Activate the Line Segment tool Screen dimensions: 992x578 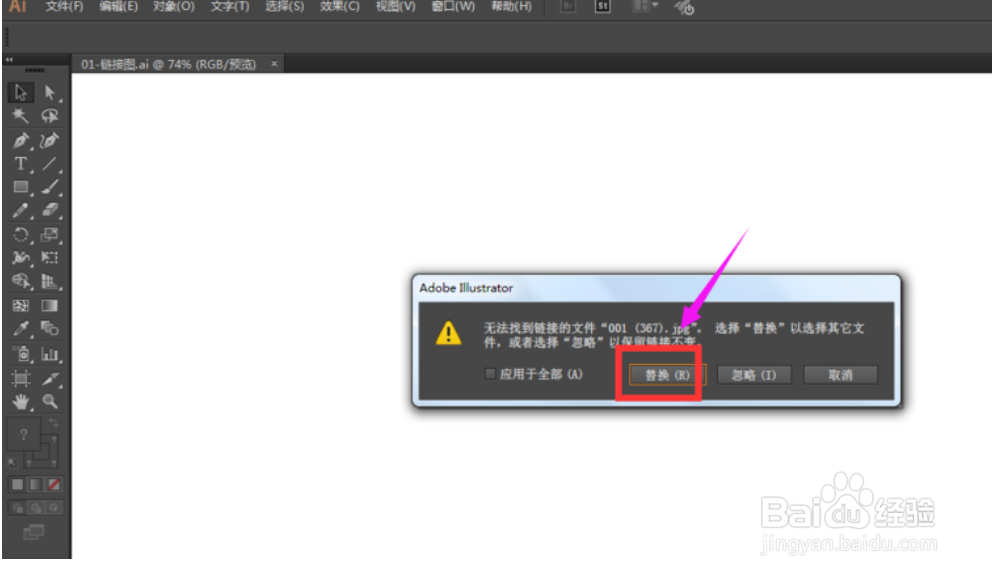coord(50,164)
